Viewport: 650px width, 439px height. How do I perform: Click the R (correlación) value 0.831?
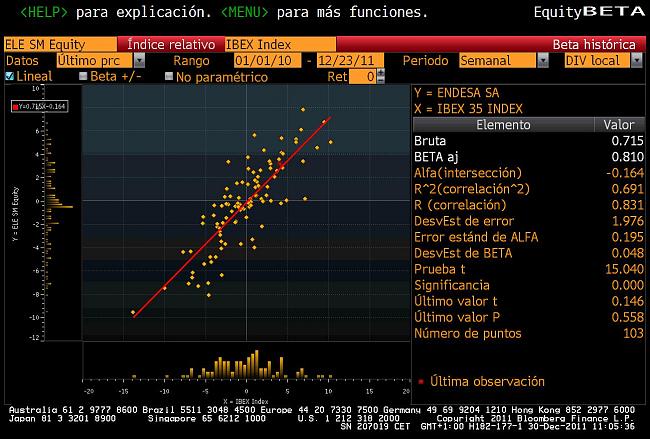627,205
